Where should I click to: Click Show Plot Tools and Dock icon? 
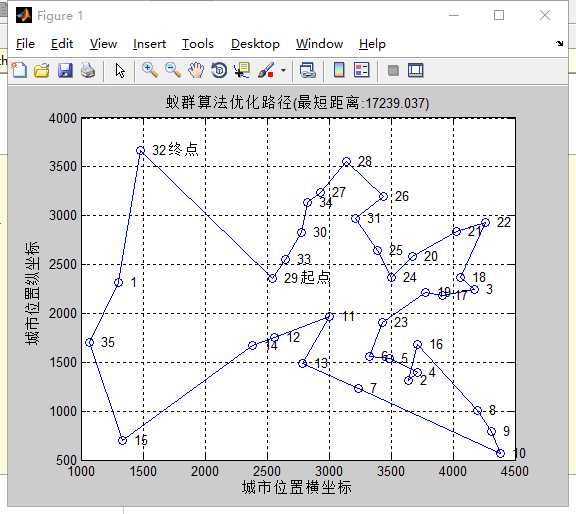pos(415,70)
